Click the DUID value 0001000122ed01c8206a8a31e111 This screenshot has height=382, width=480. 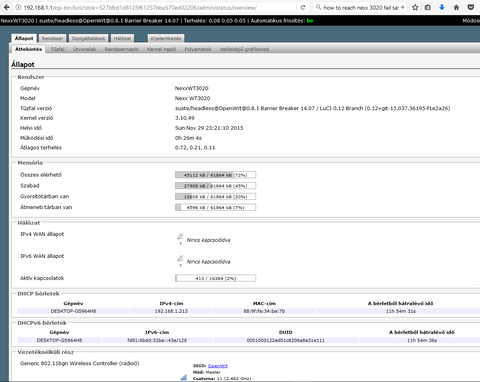[x=286, y=340]
